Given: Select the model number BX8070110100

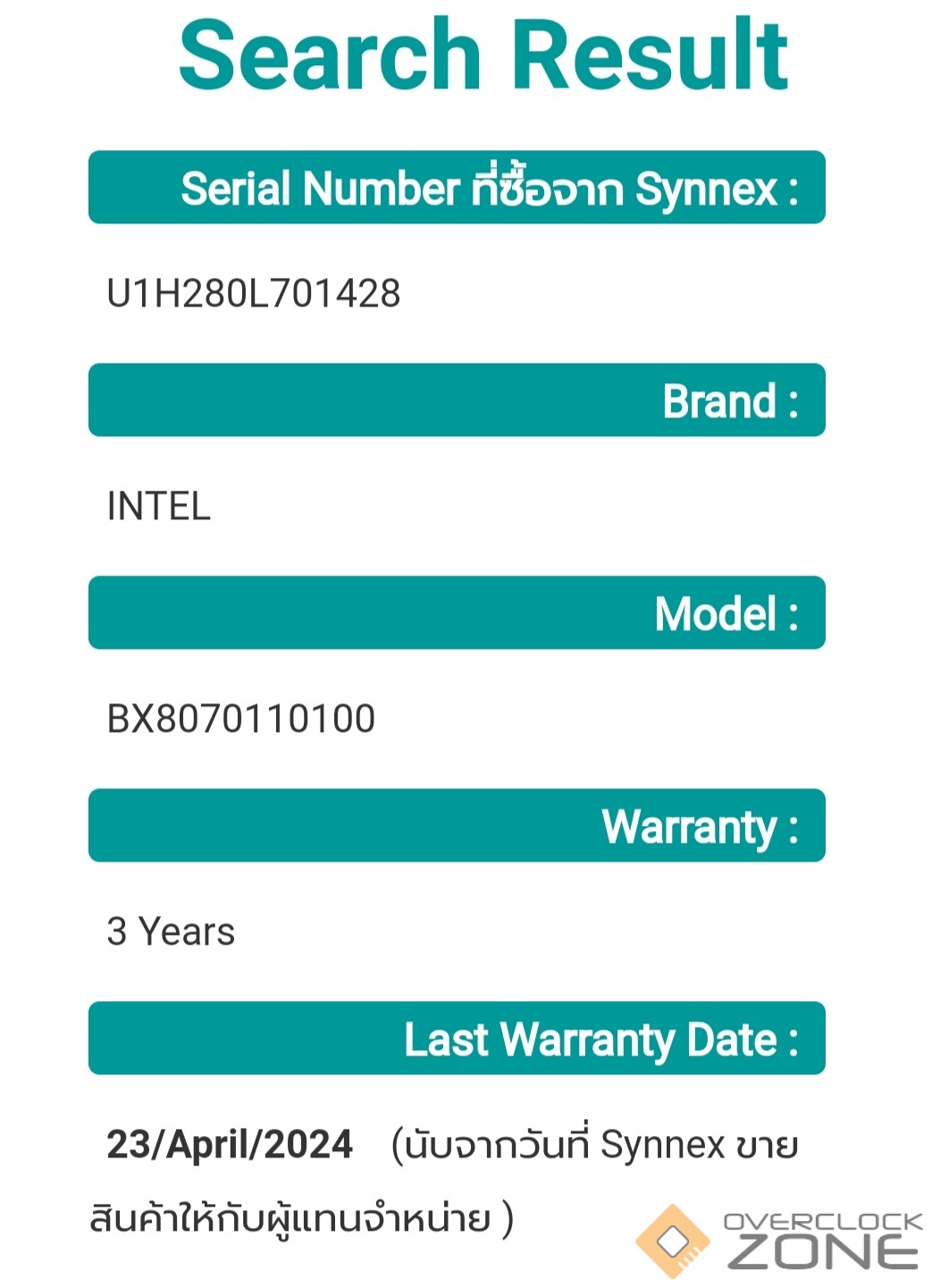Looking at the screenshot, I should click(x=241, y=720).
